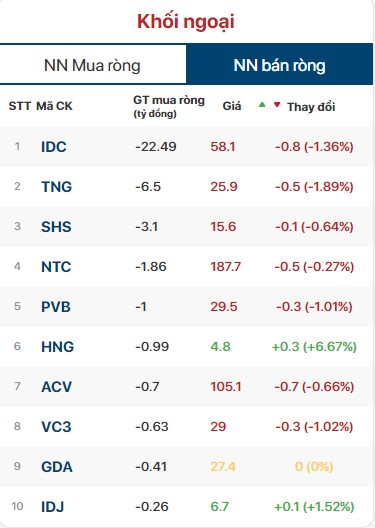The width and height of the screenshot is (375, 528).
Task: Click the Thay đổi column header
Action: point(311,107)
